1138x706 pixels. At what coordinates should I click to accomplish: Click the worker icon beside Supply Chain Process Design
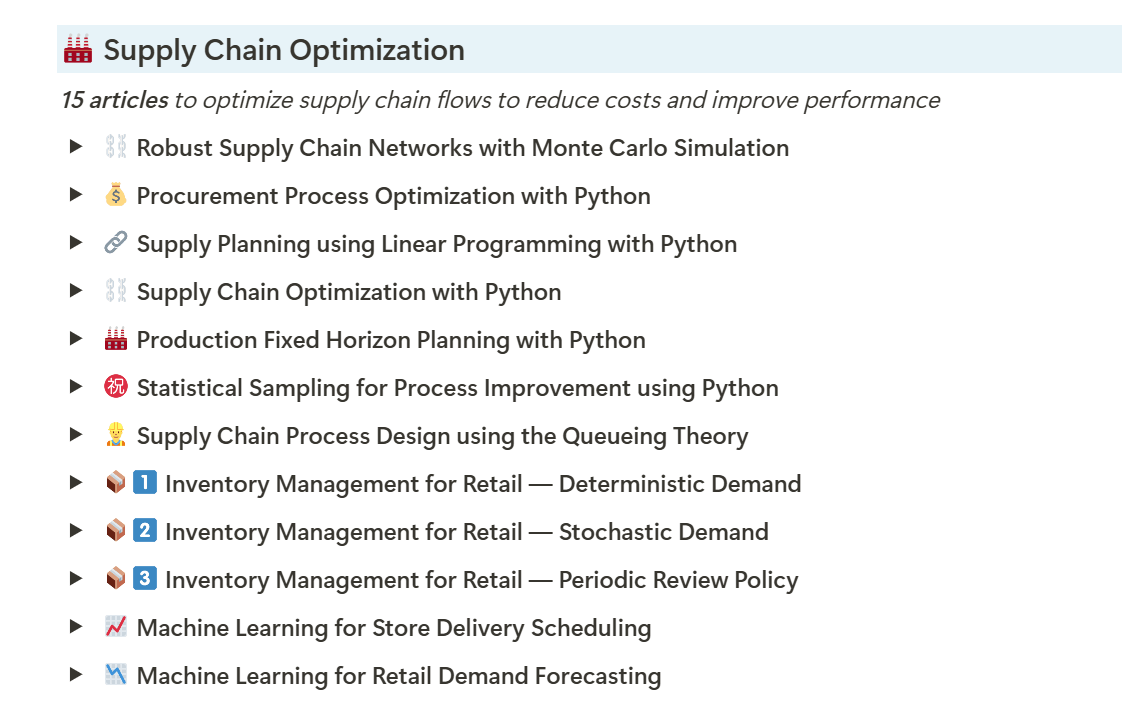point(116,436)
